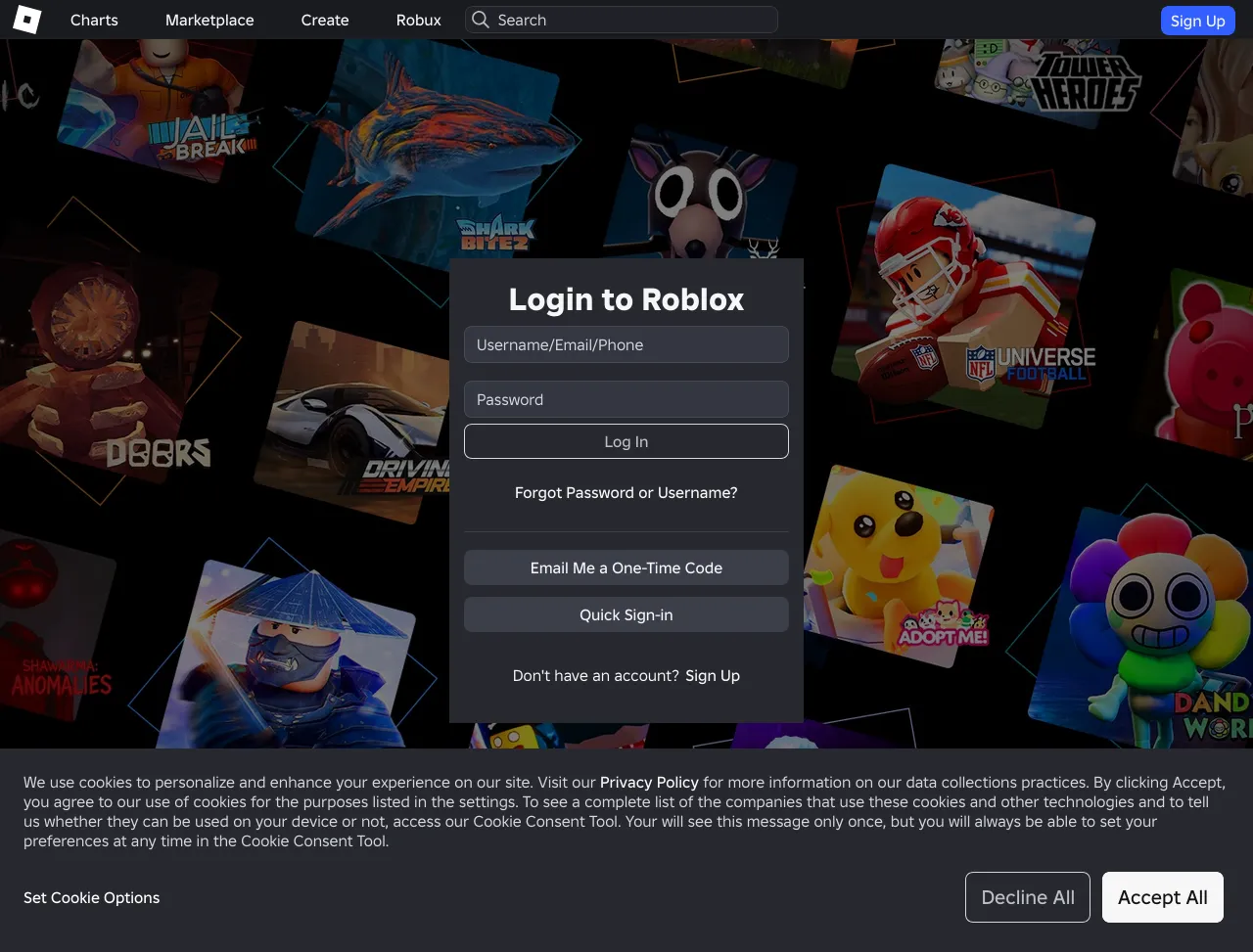Click the Log In button
This screenshot has height=952, width=1253.
(626, 441)
